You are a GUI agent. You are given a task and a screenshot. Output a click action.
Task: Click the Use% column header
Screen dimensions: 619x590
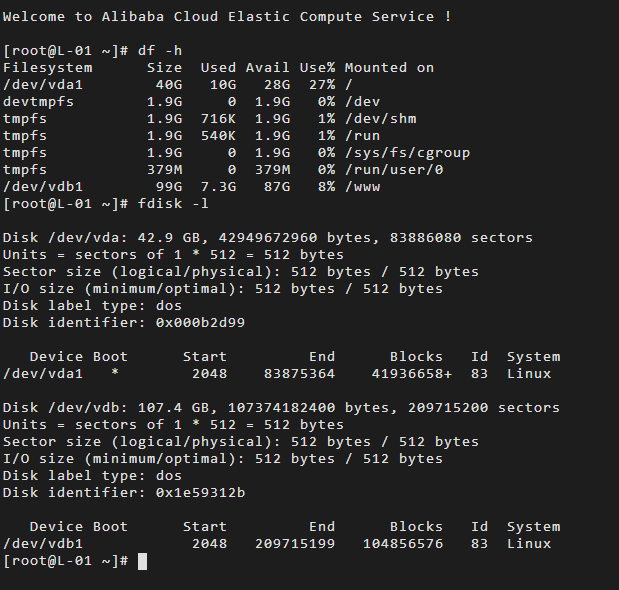click(317, 67)
